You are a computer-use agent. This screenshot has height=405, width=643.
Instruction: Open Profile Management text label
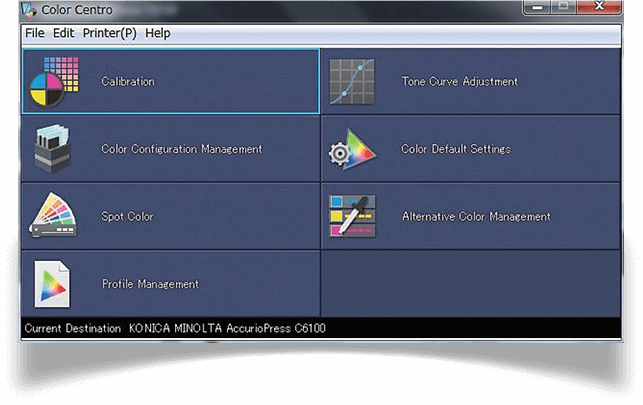click(150, 284)
